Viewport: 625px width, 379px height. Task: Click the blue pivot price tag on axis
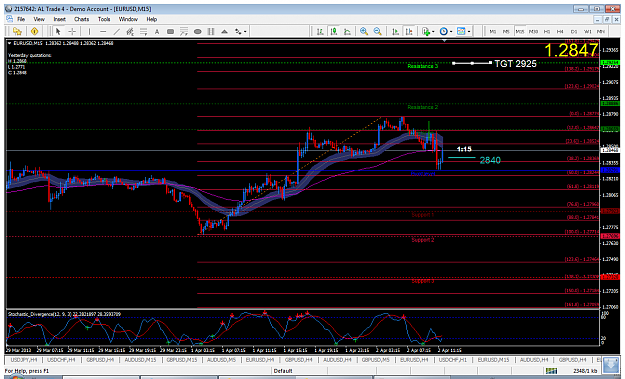pyautogui.click(x=610, y=170)
